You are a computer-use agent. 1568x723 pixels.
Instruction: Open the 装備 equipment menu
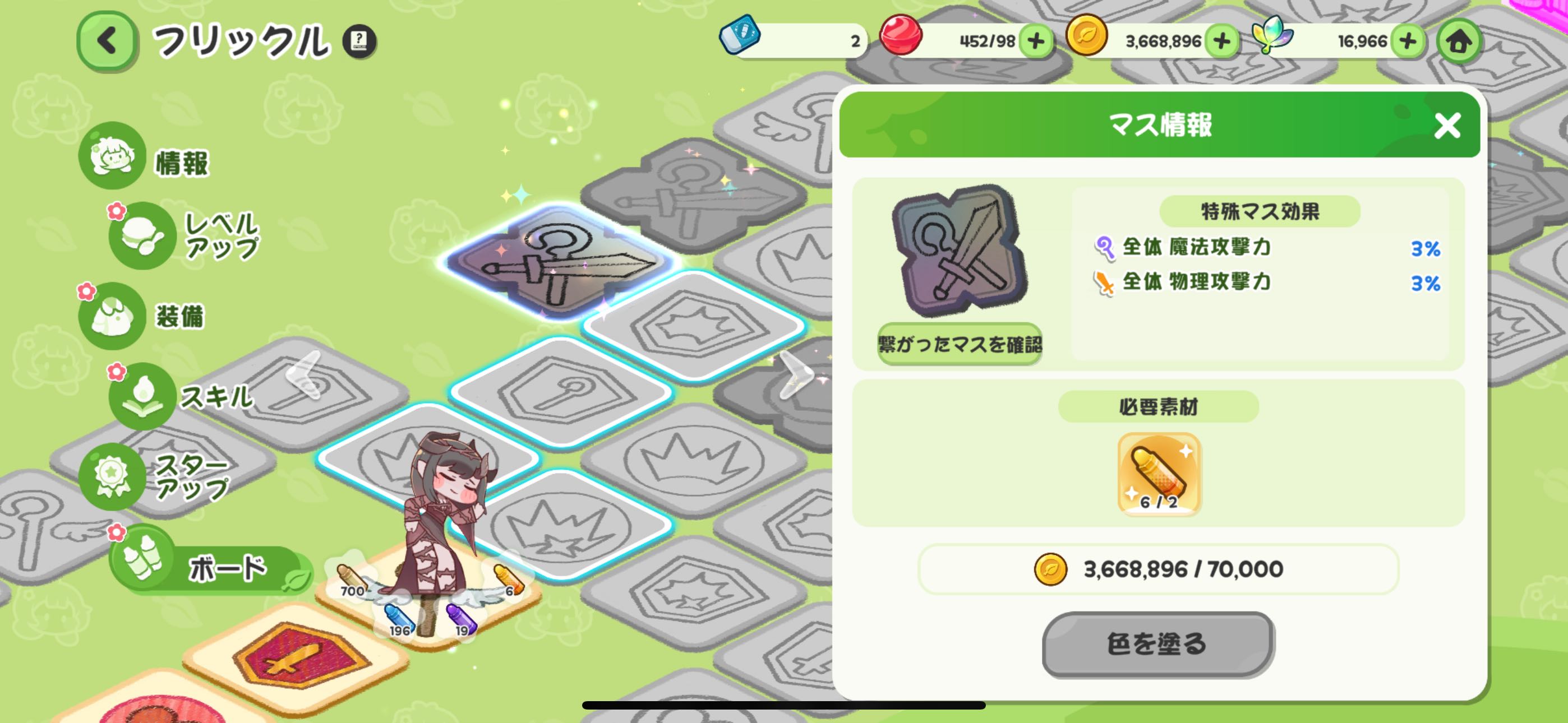[x=142, y=316]
